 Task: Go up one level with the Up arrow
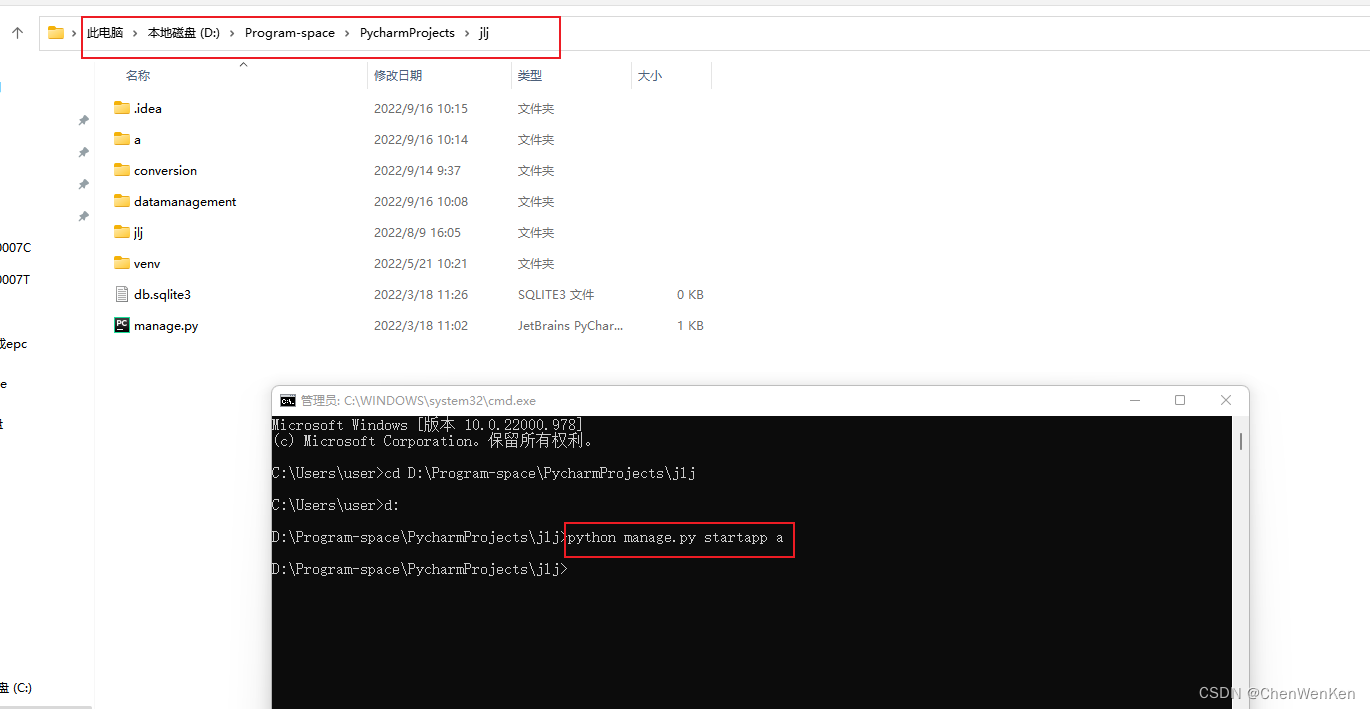pos(17,31)
